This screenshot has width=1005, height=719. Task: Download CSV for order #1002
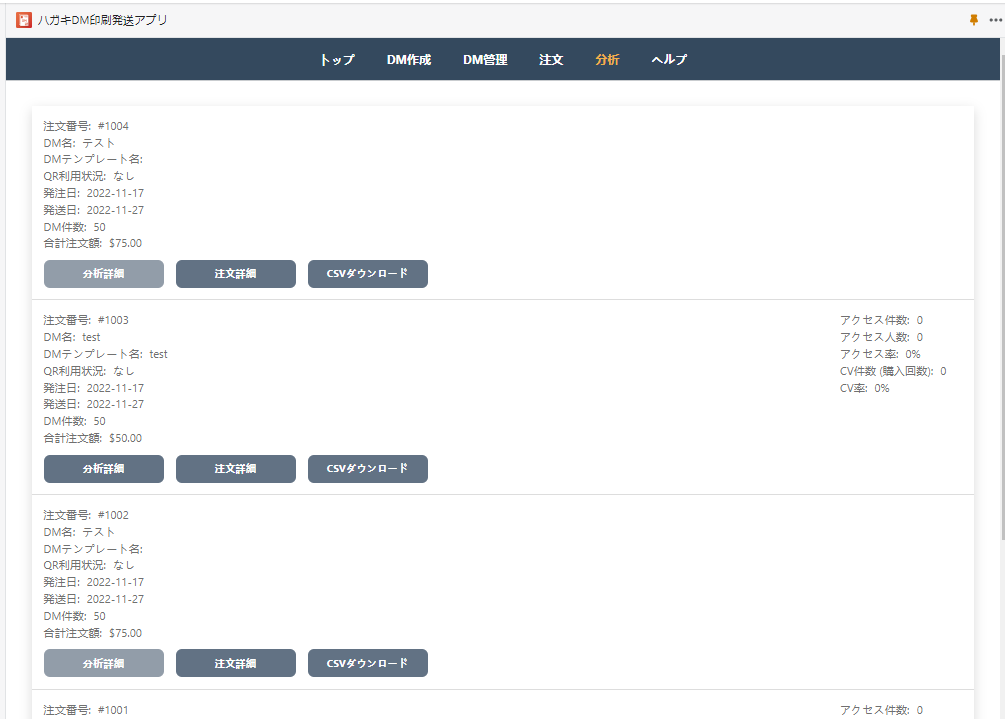pos(368,663)
